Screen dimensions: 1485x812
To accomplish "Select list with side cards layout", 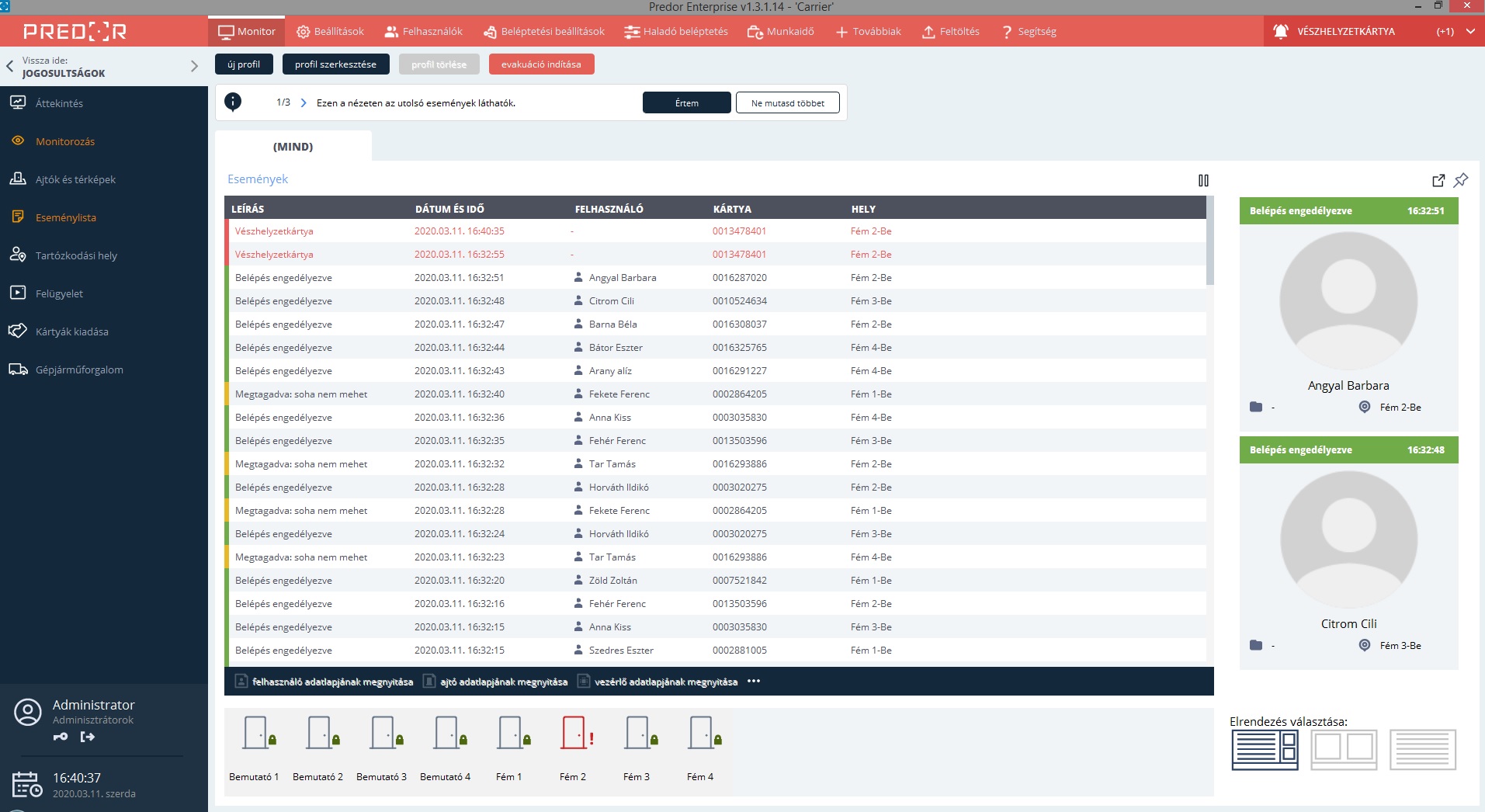I will click(x=1265, y=749).
